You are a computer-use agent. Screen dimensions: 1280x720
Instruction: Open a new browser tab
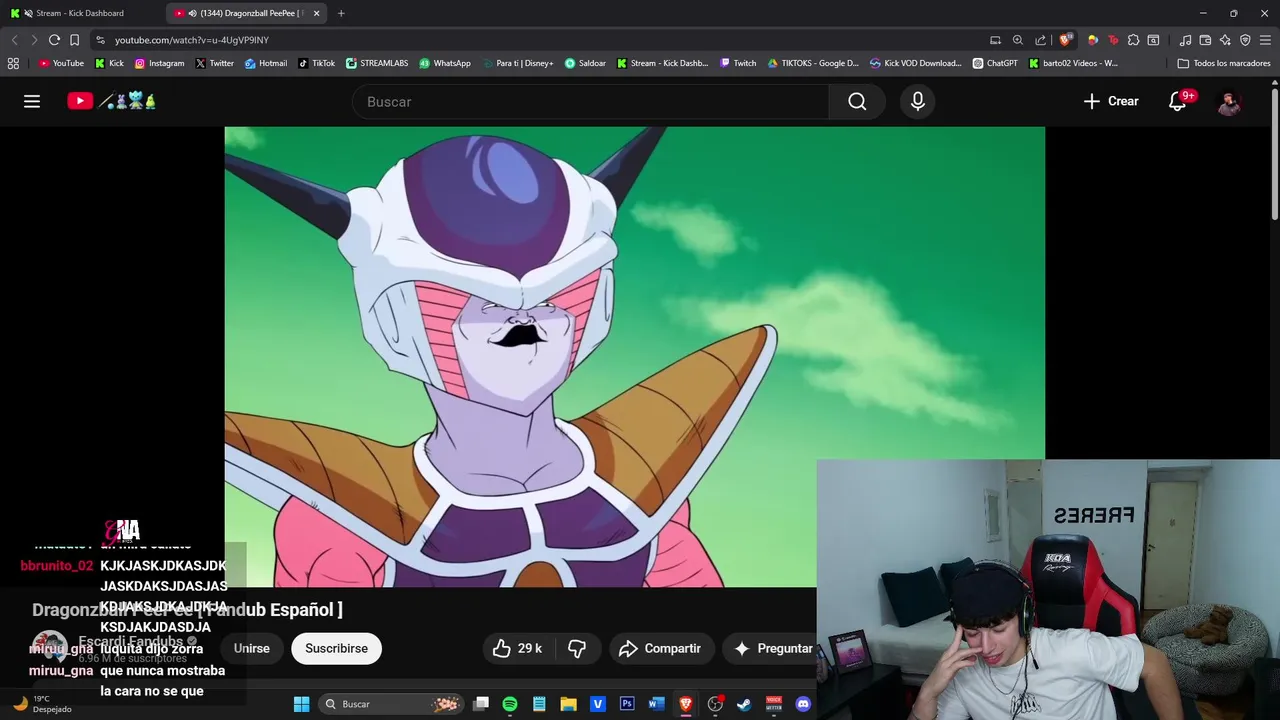[x=341, y=13]
